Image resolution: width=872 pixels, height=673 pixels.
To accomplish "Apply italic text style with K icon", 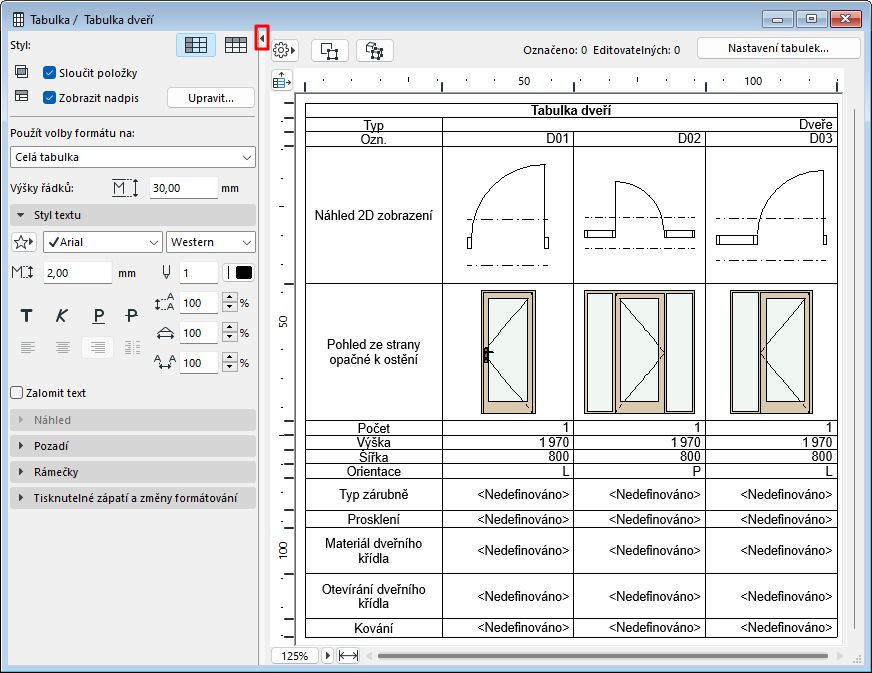I will click(x=62, y=316).
